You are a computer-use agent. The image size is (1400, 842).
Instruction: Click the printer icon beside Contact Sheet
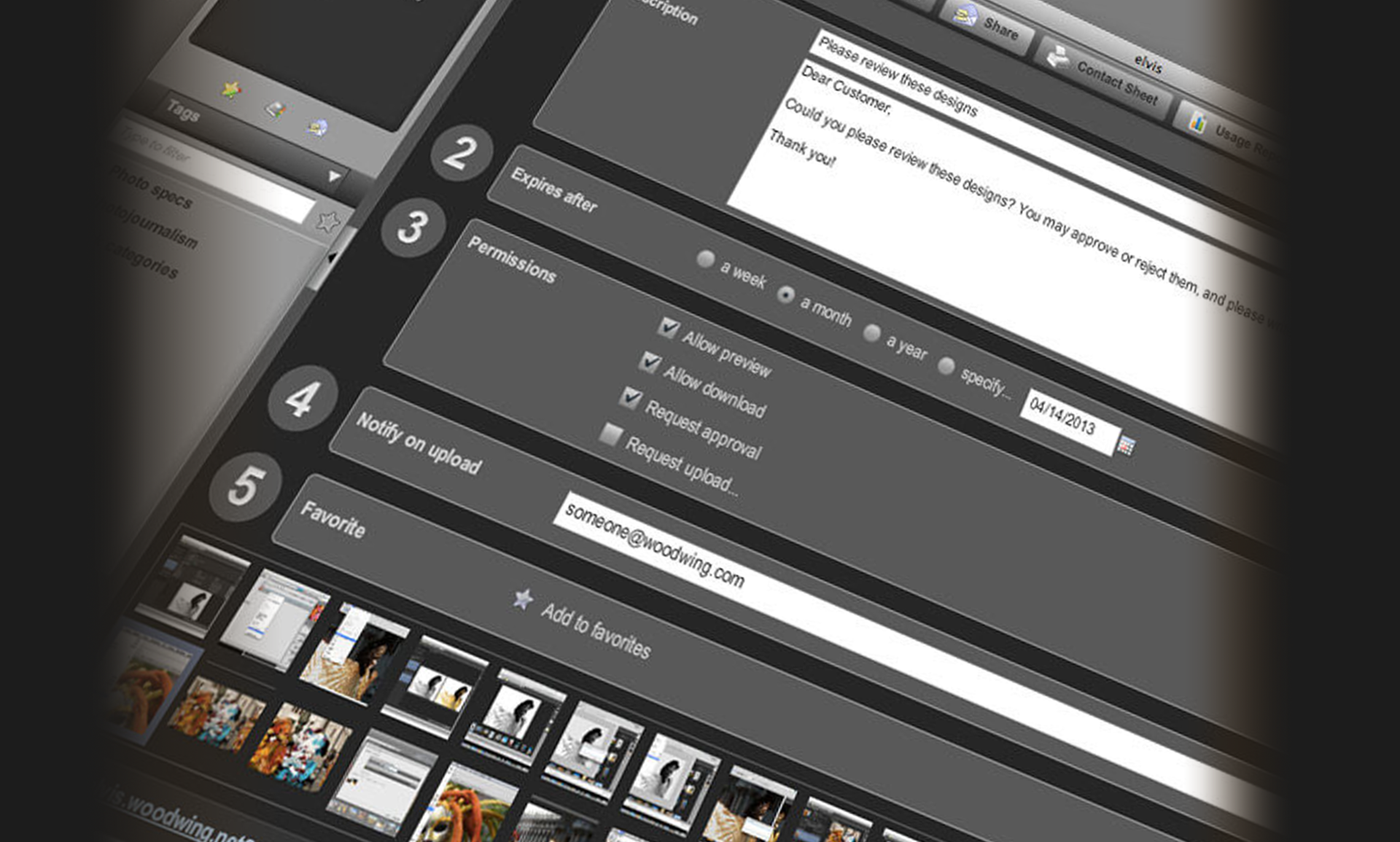pyautogui.click(x=1059, y=56)
